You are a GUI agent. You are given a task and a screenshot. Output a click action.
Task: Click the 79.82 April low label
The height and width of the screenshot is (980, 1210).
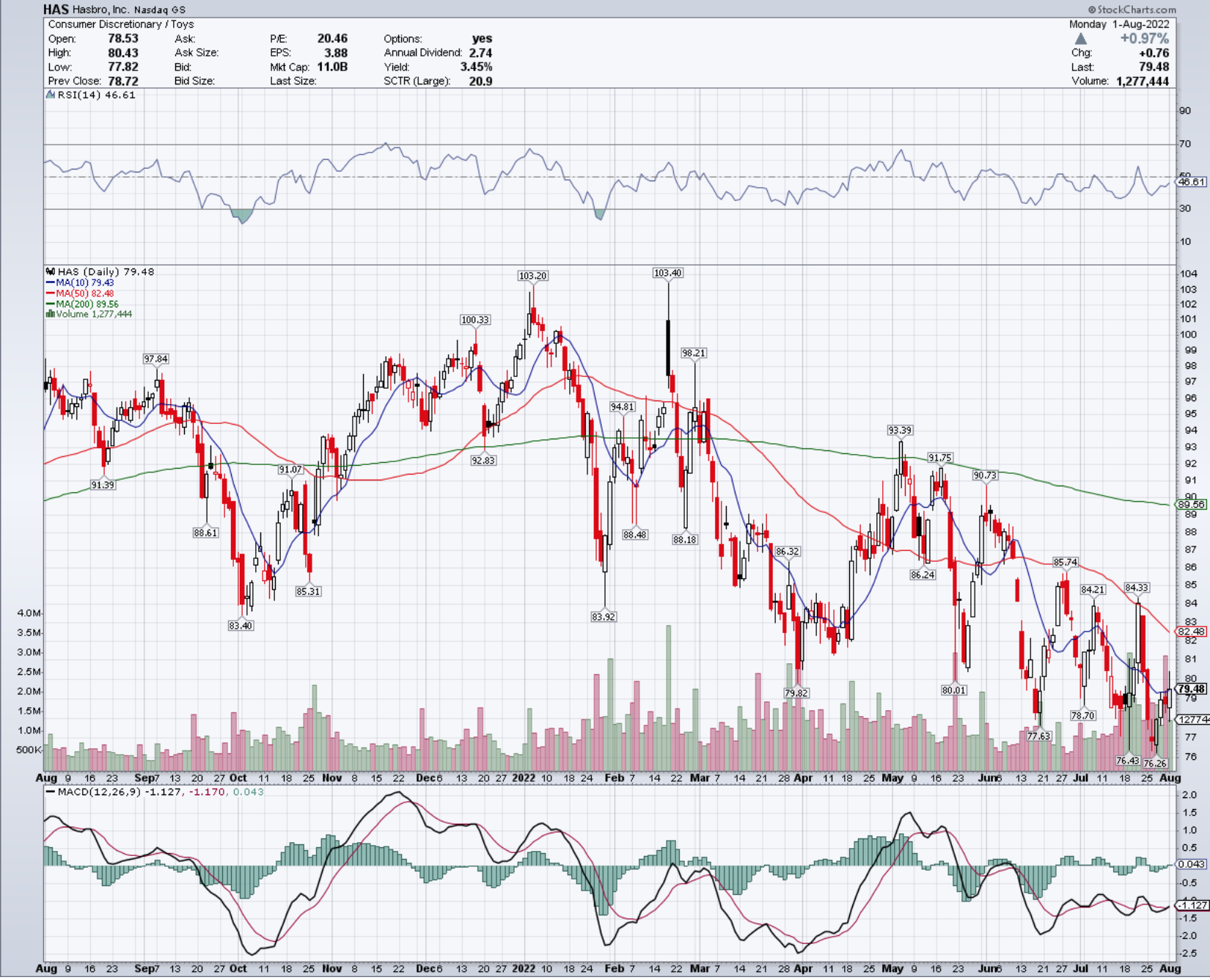tap(796, 693)
